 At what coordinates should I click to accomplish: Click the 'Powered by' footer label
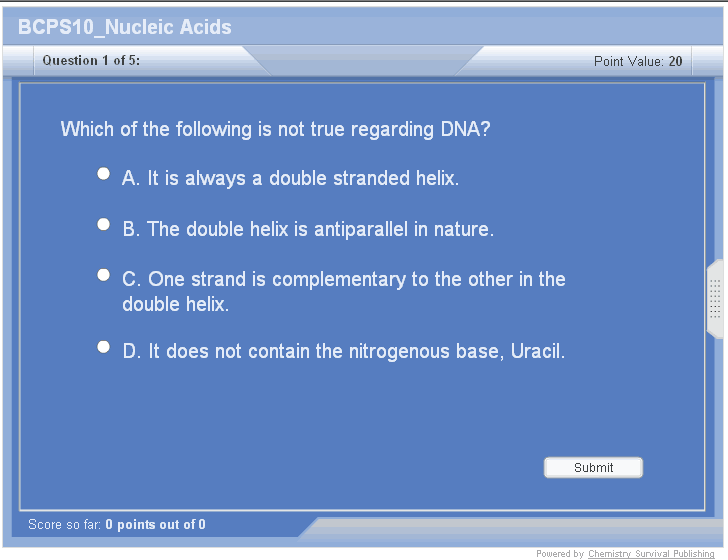pos(560,554)
